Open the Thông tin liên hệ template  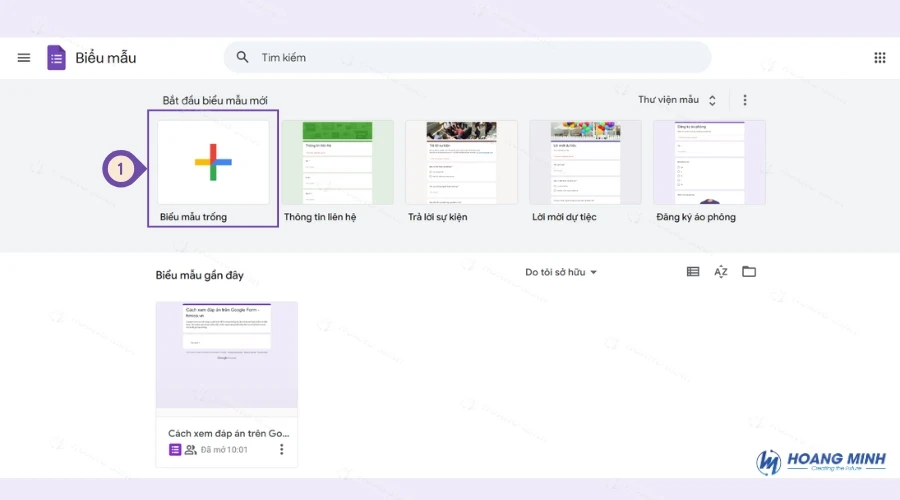[x=338, y=162]
